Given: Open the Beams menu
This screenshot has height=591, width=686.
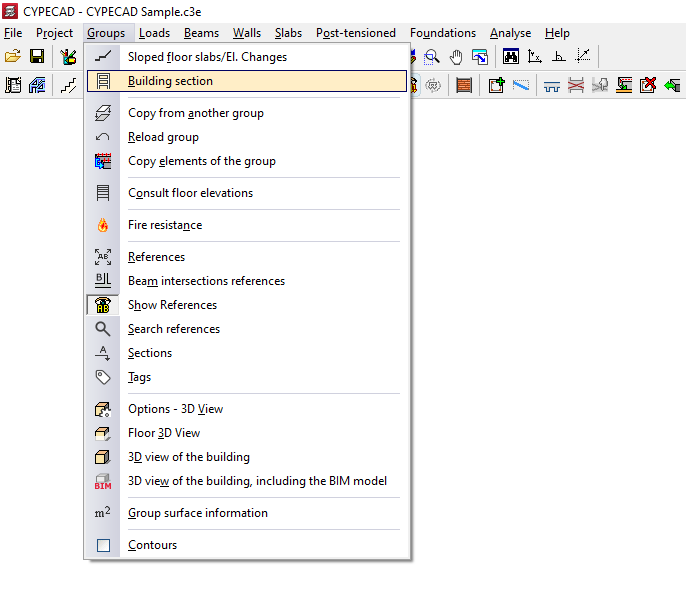Looking at the screenshot, I should tap(201, 33).
